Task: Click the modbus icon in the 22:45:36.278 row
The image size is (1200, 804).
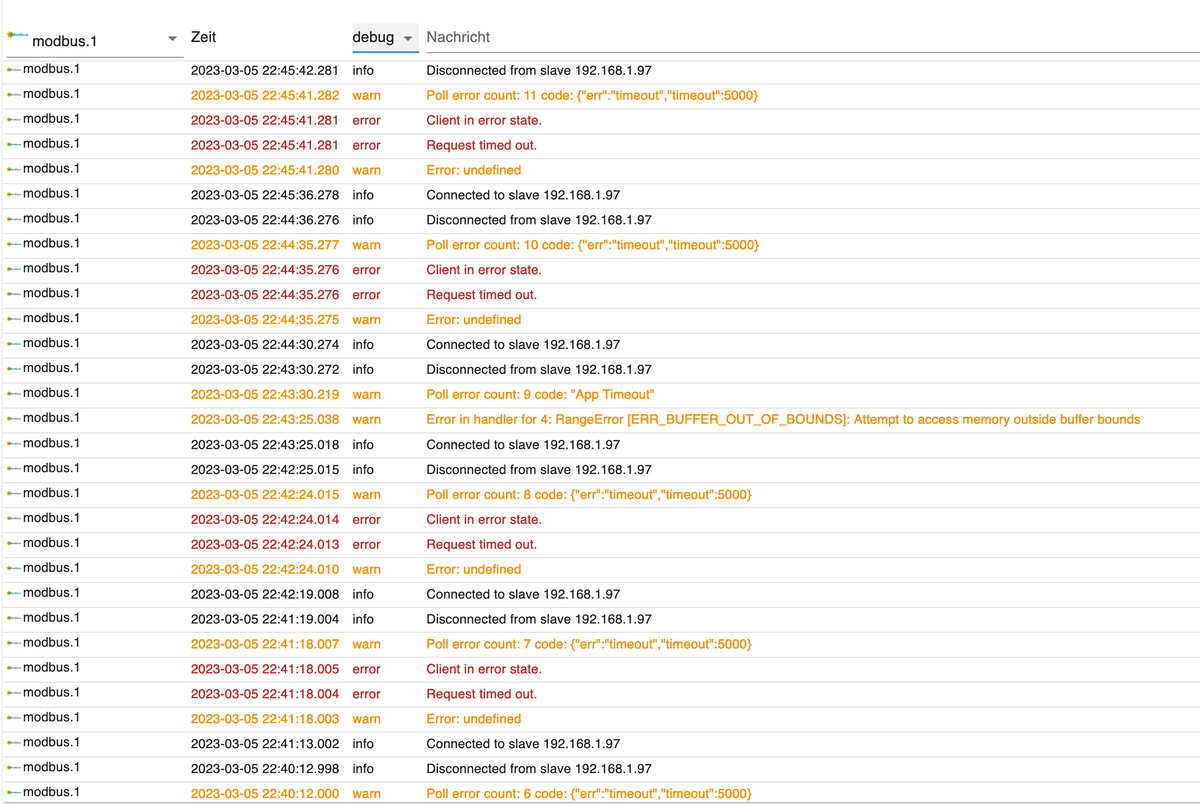Action: (14, 195)
